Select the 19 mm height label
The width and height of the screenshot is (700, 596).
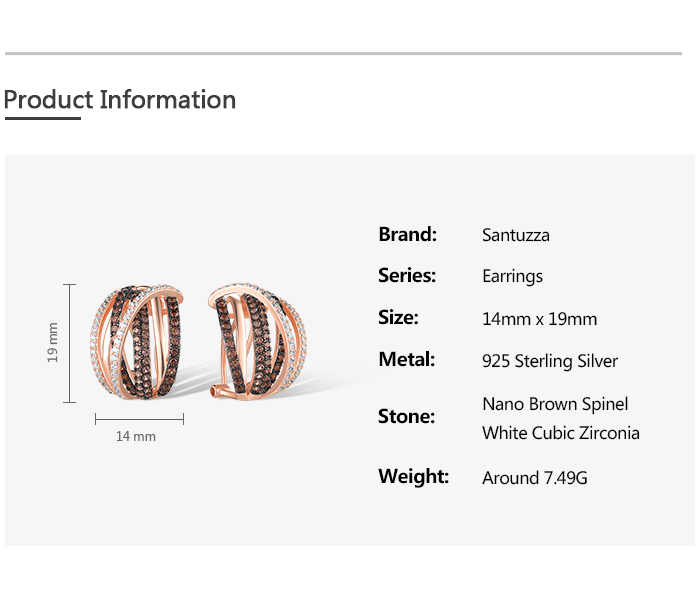(53, 342)
